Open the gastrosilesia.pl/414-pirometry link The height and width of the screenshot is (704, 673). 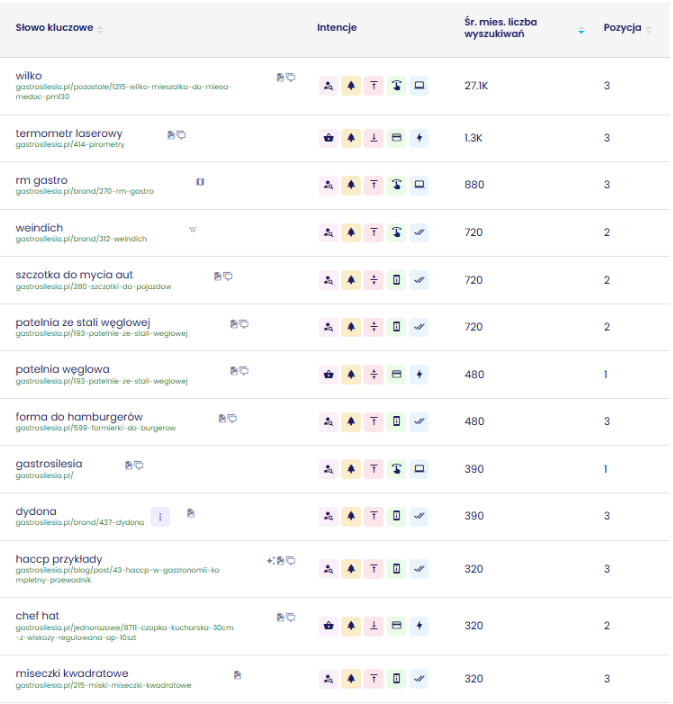pyautogui.click(x=70, y=145)
